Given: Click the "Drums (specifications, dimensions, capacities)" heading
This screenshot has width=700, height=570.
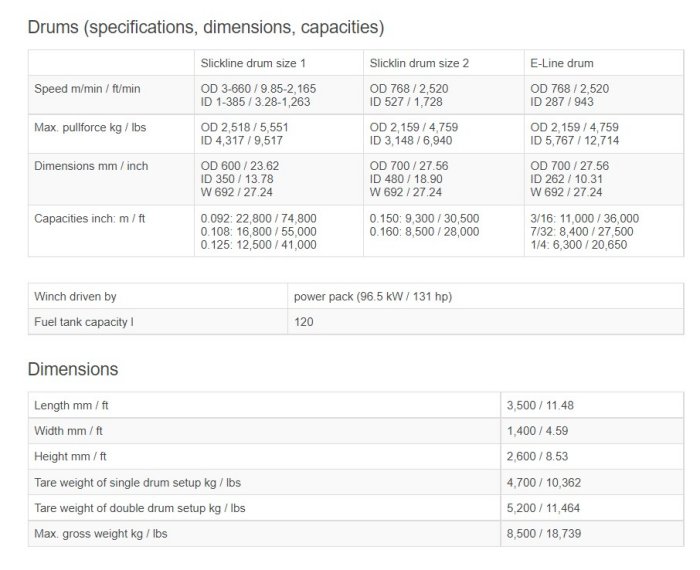Looking at the screenshot, I should coord(205,27).
